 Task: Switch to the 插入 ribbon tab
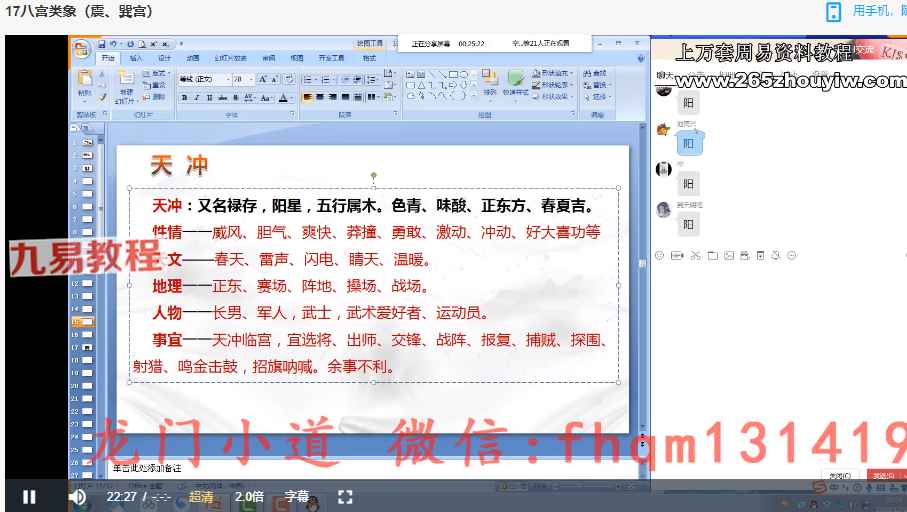[136, 58]
